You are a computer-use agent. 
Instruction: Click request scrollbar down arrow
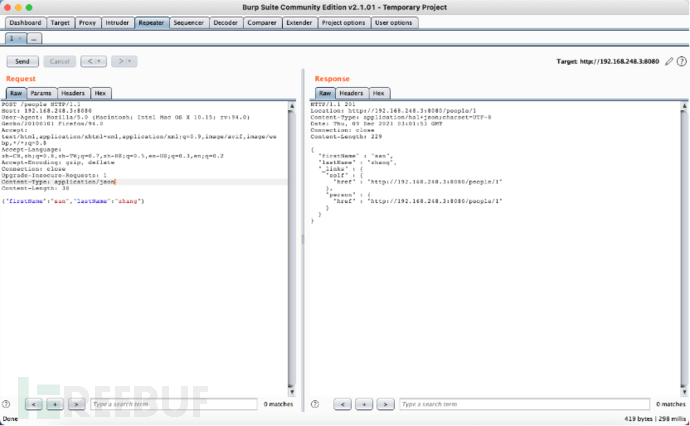[x=291, y=392]
